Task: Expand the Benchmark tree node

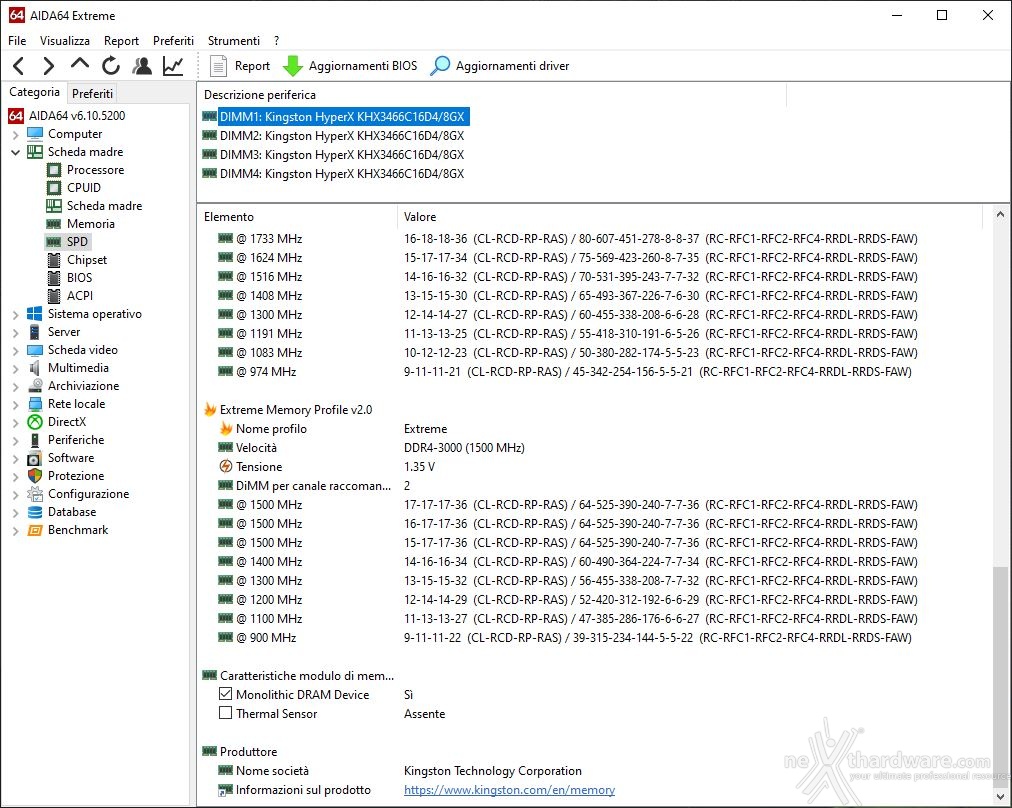Action: [15, 530]
